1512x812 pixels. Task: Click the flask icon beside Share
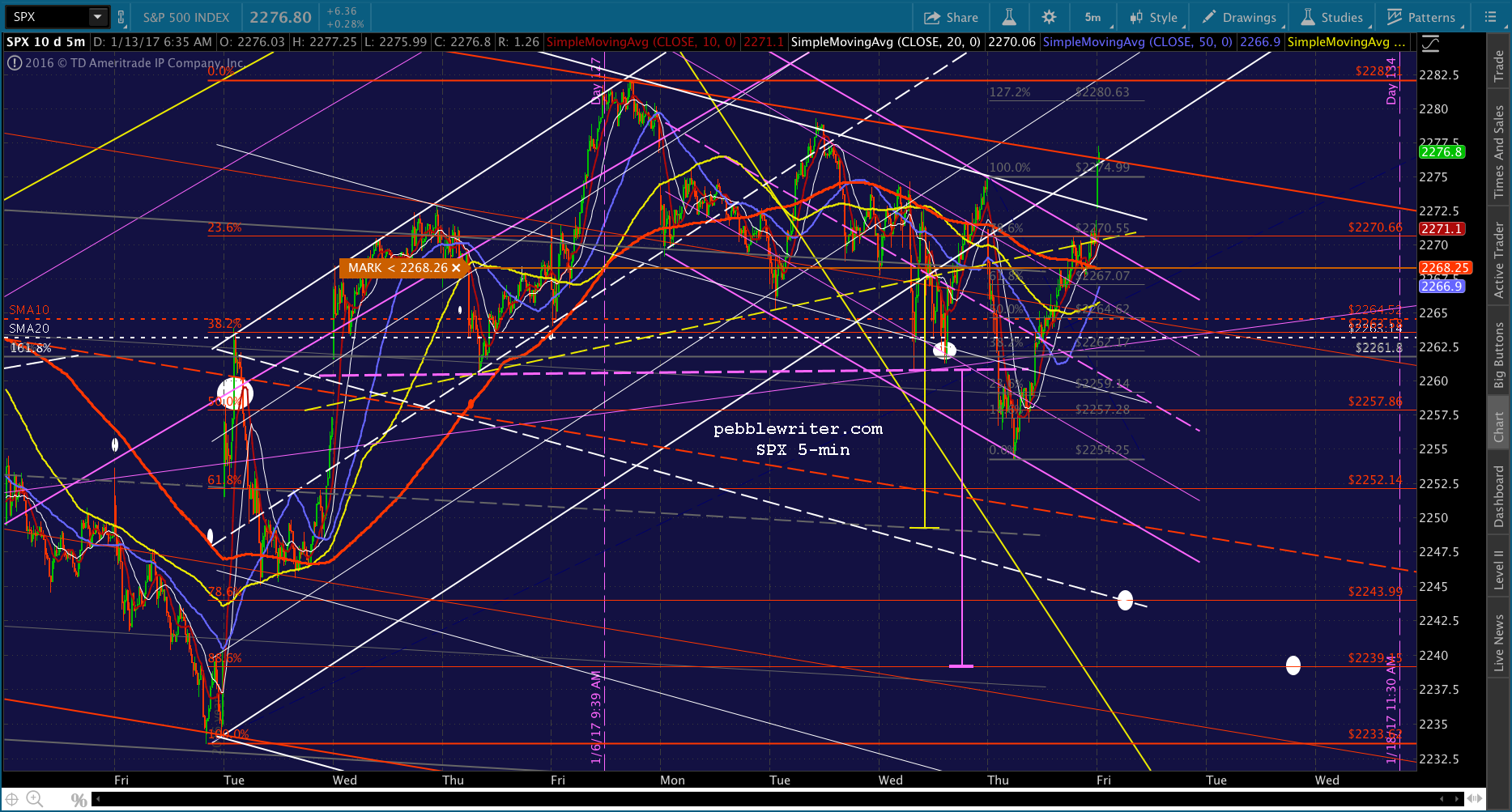1009,17
